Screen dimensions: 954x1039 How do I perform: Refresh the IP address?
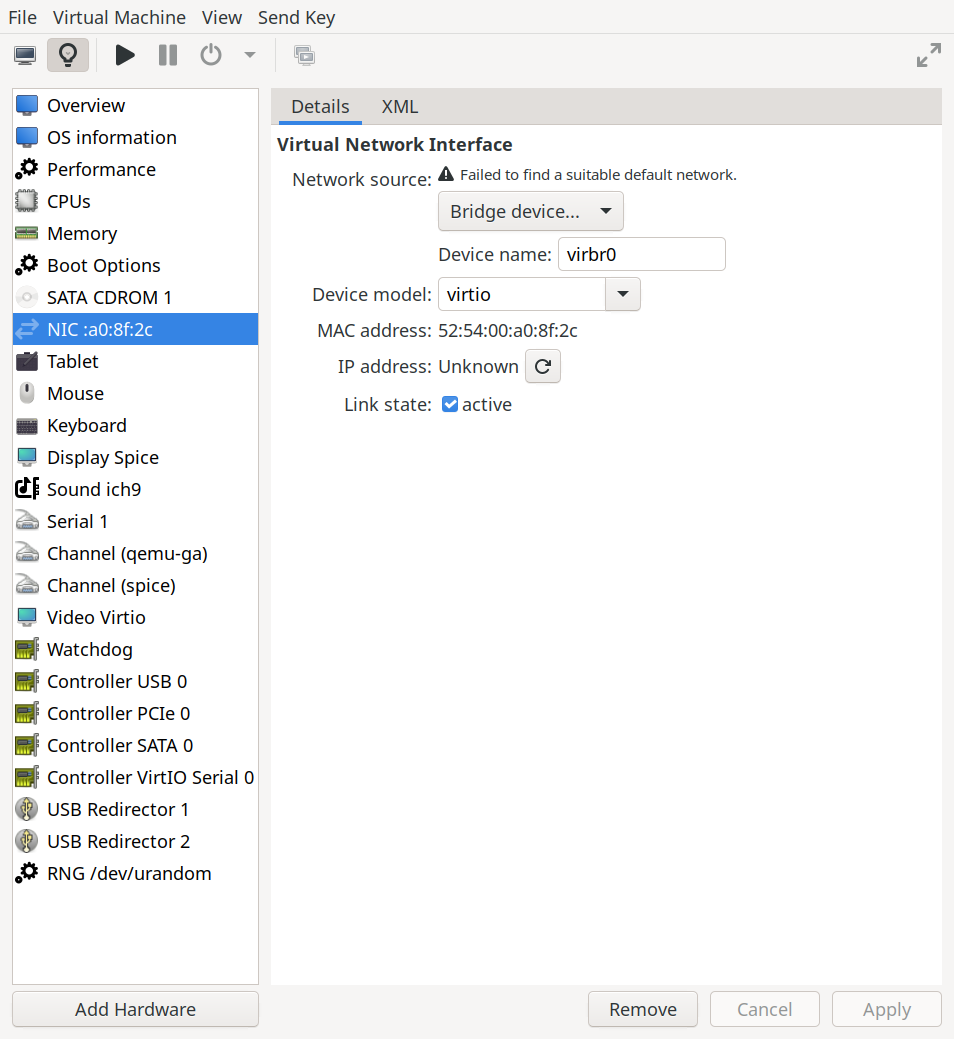click(543, 366)
